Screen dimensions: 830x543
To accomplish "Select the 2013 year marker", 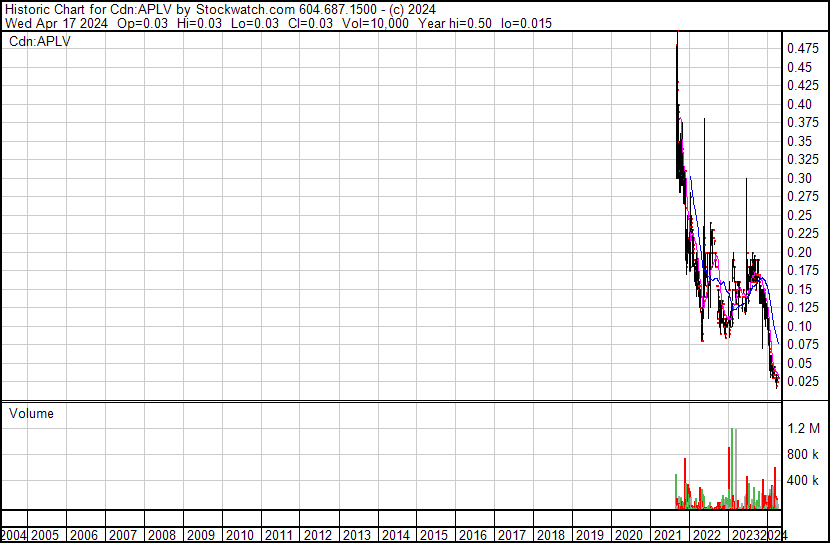I will tap(356, 535).
